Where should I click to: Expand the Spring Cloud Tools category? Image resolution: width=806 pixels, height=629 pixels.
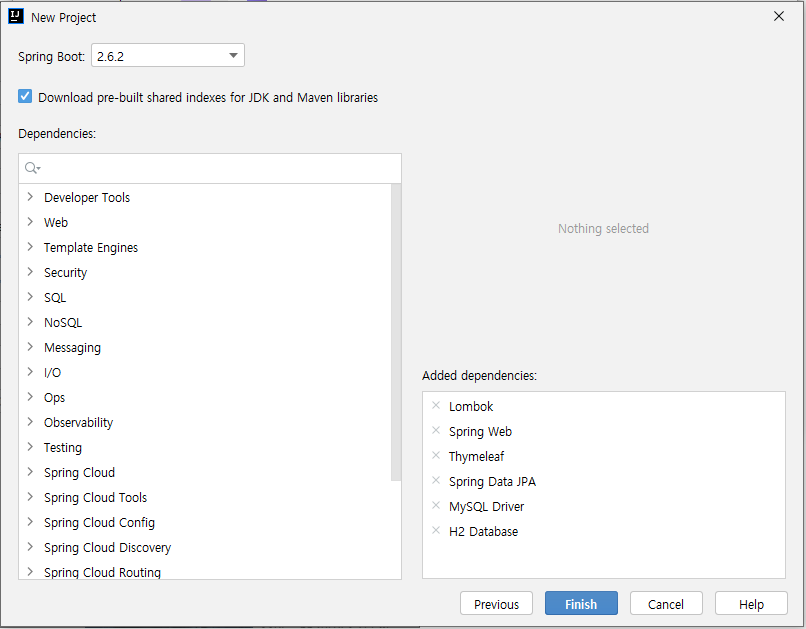tap(30, 497)
